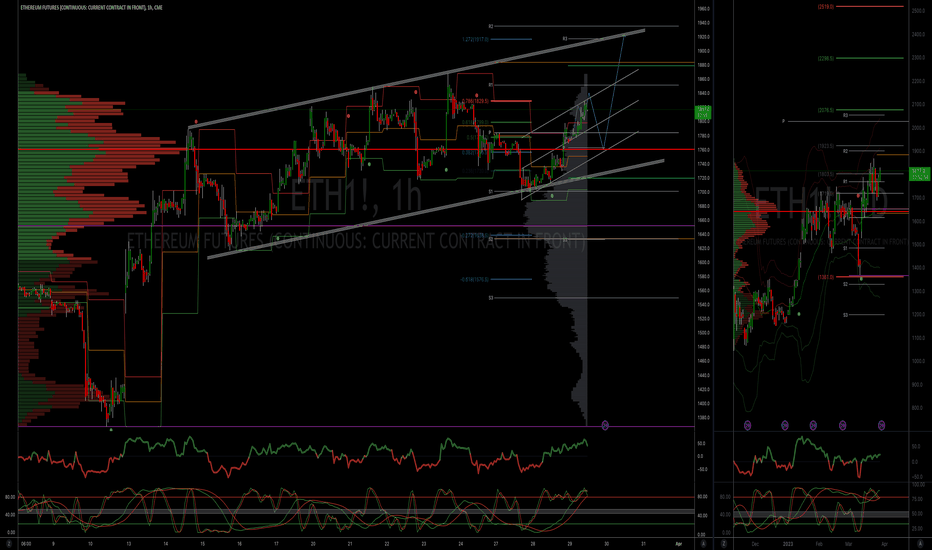Open purple event marker above right chart Apr
Viewport: 932px width, 550px height.
(881, 425)
